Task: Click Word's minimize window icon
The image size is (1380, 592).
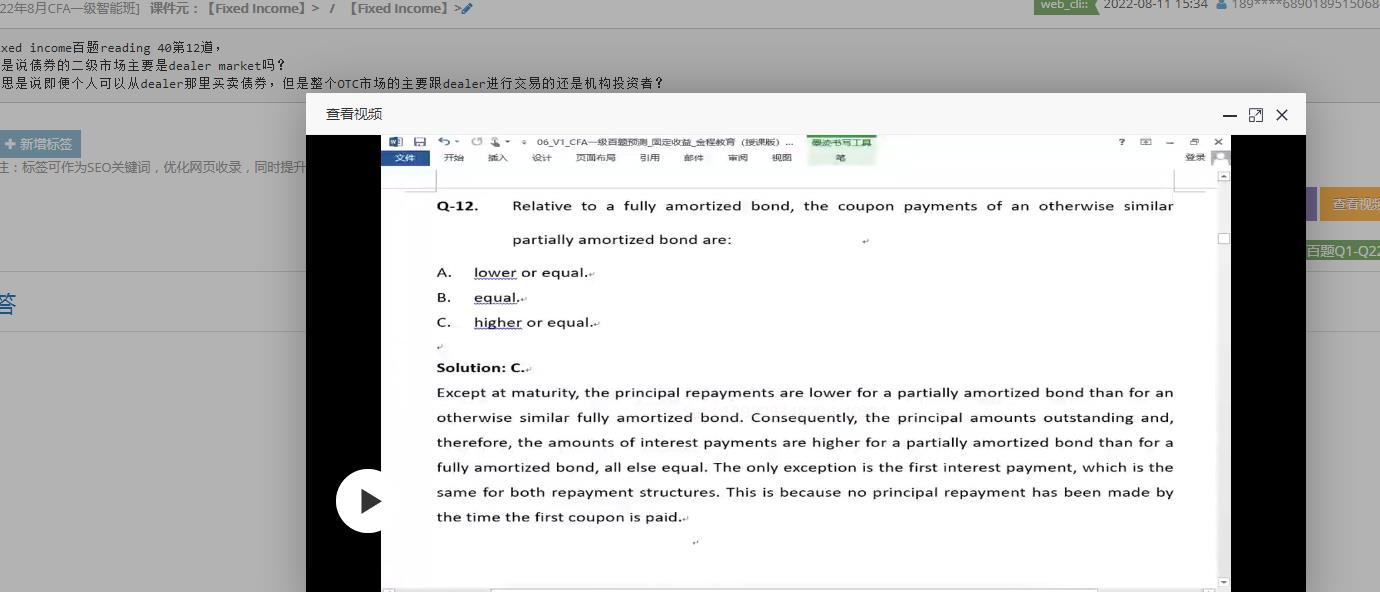Action: (1170, 142)
